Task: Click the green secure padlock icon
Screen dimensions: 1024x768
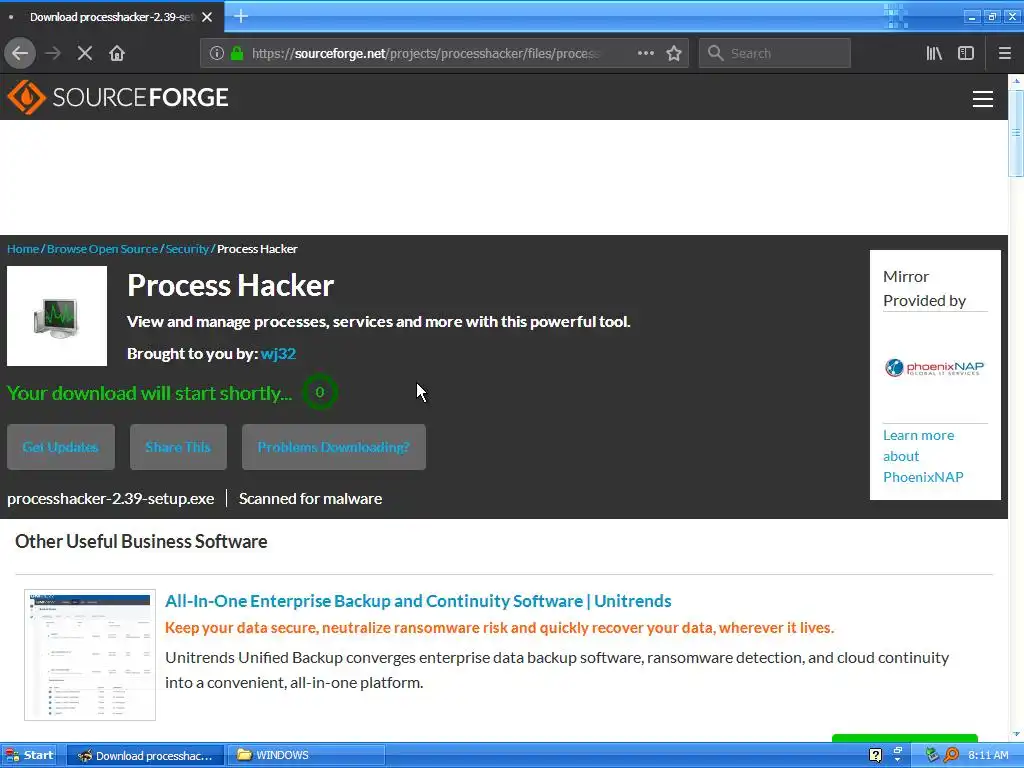Action: (x=237, y=53)
